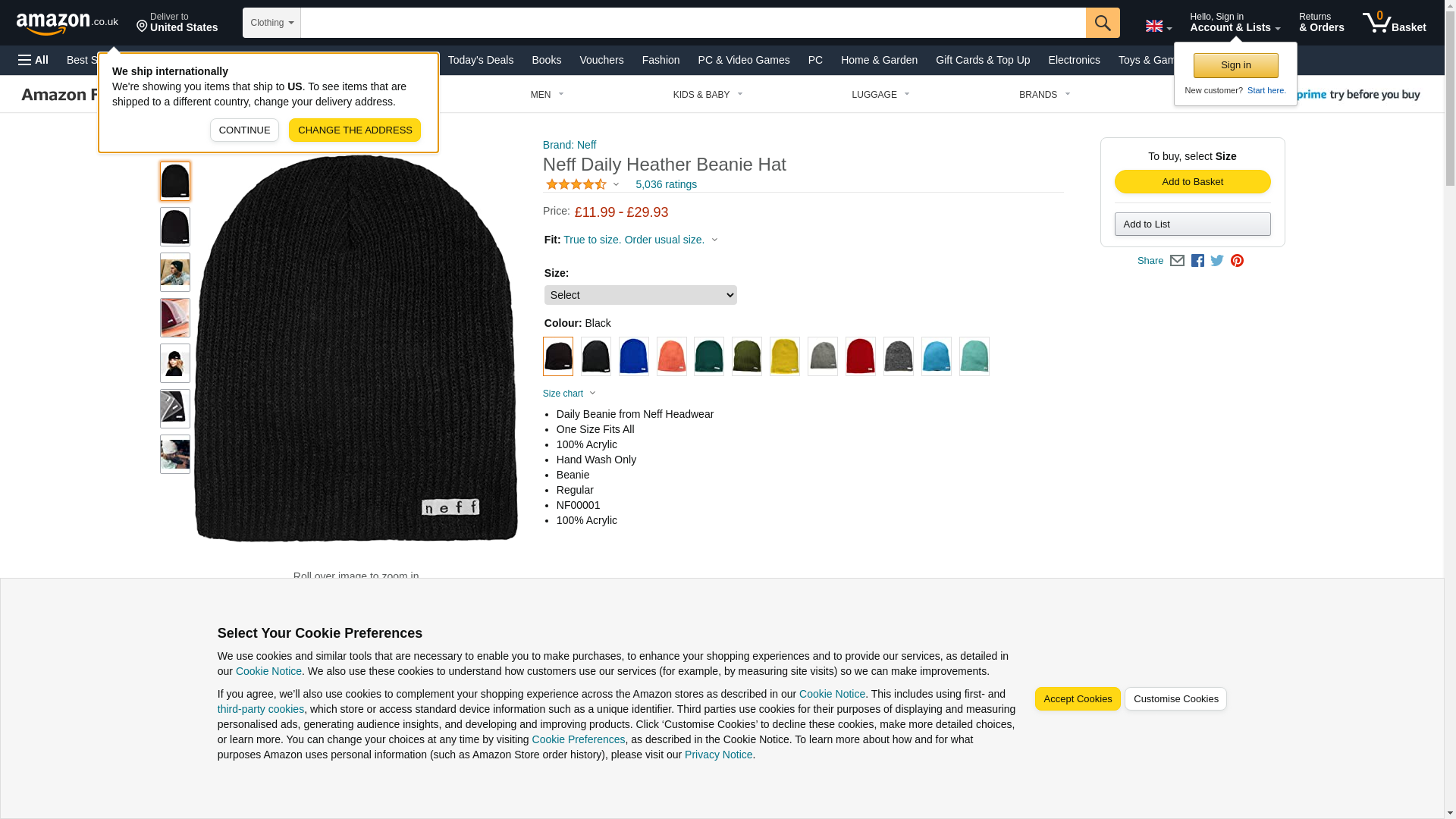
Task: Share product on Twitter icon
Action: (1216, 261)
